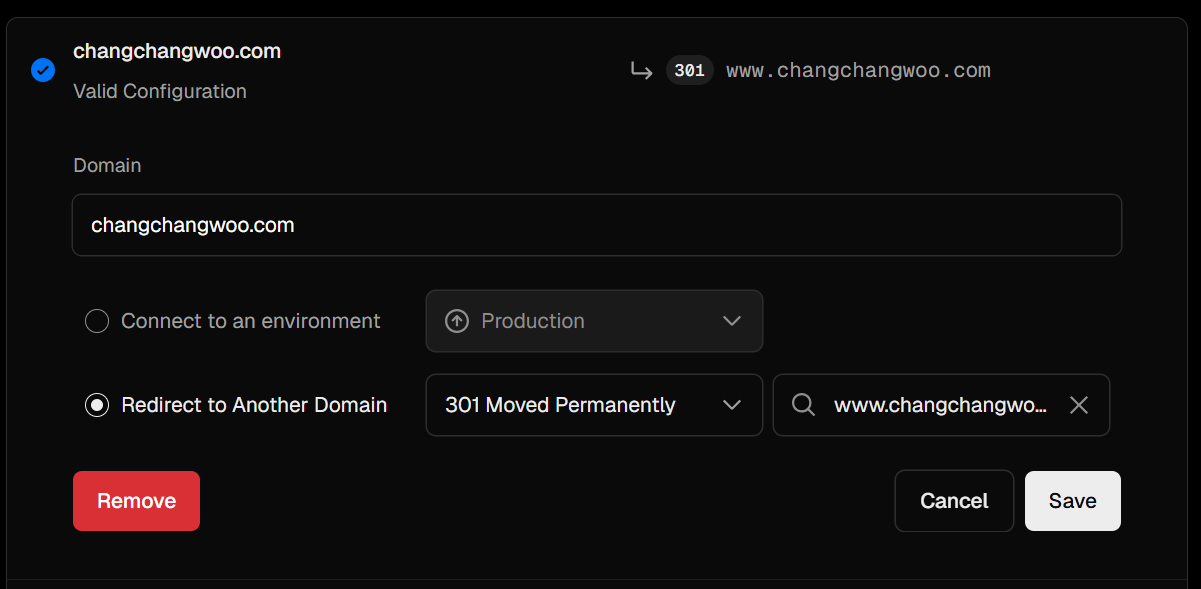1201x589 pixels.
Task: Click the redirect arrow icon beside 301 badge
Action: (641, 71)
